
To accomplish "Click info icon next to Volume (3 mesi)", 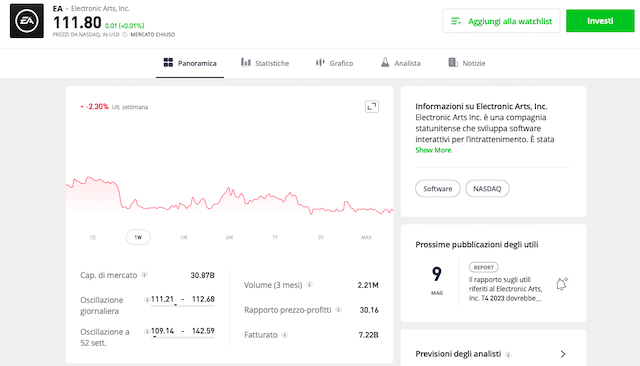I will click(309, 285).
